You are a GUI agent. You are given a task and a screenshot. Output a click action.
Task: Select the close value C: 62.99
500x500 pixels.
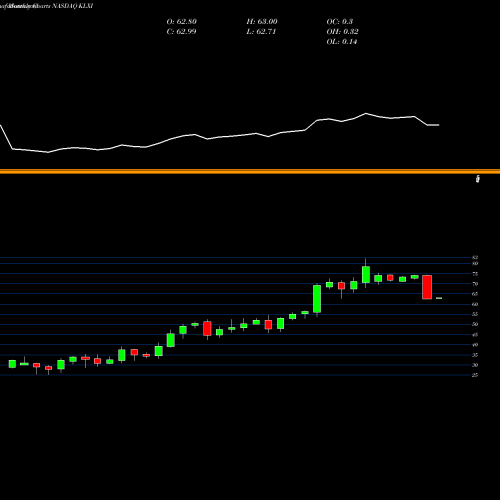click(181, 32)
